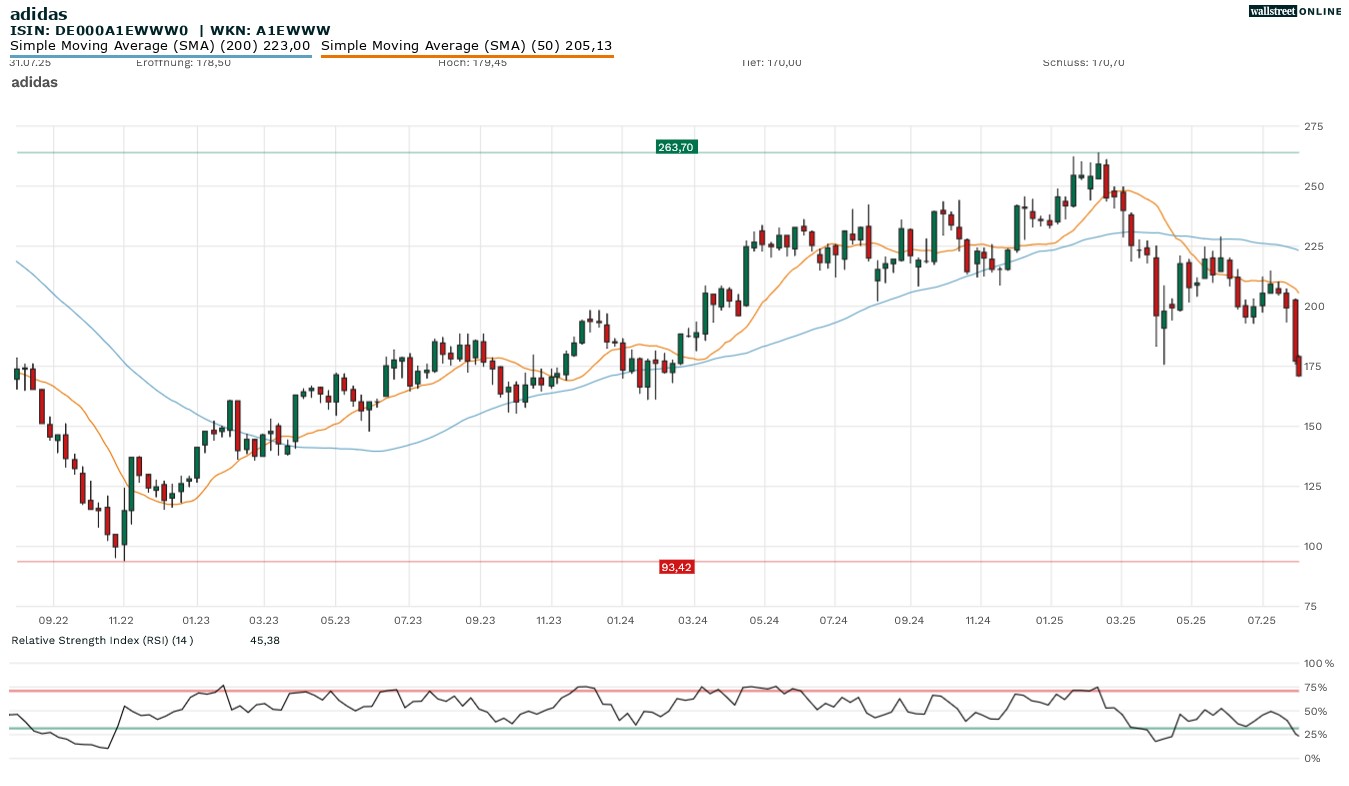
Task: Click the 11.22 date axis label
Action: point(121,620)
